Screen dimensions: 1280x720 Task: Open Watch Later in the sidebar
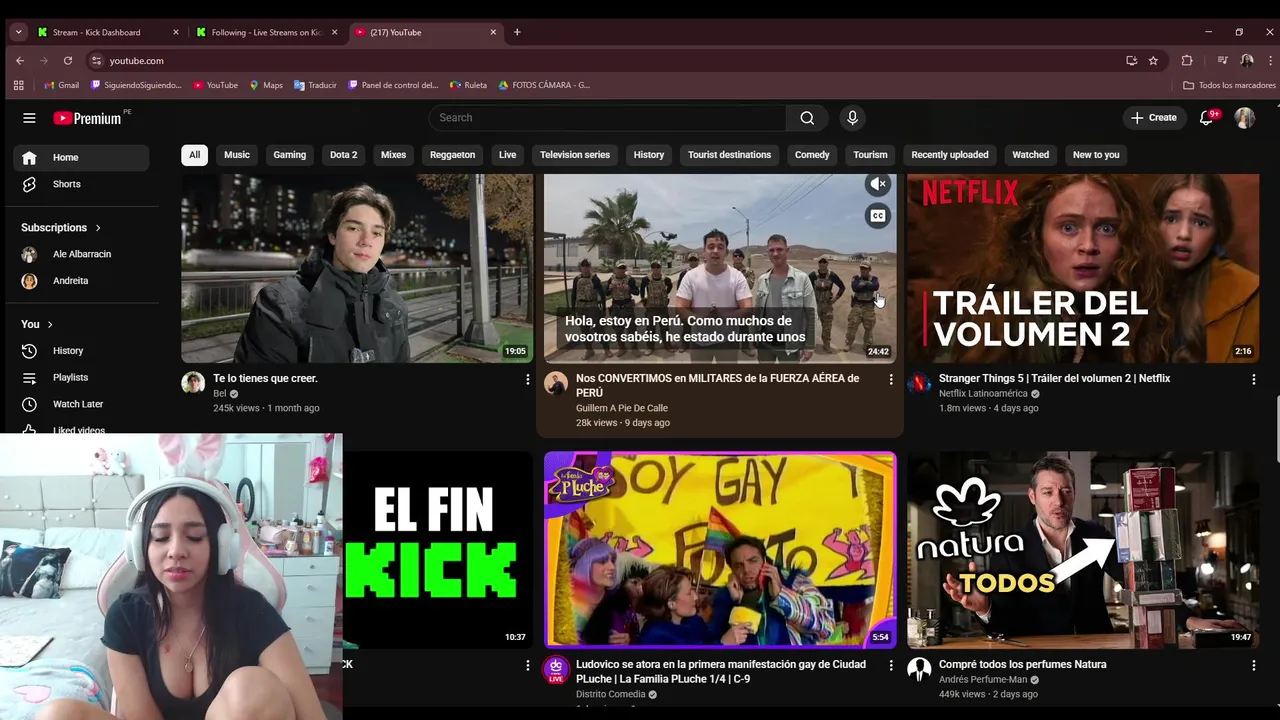click(81, 404)
